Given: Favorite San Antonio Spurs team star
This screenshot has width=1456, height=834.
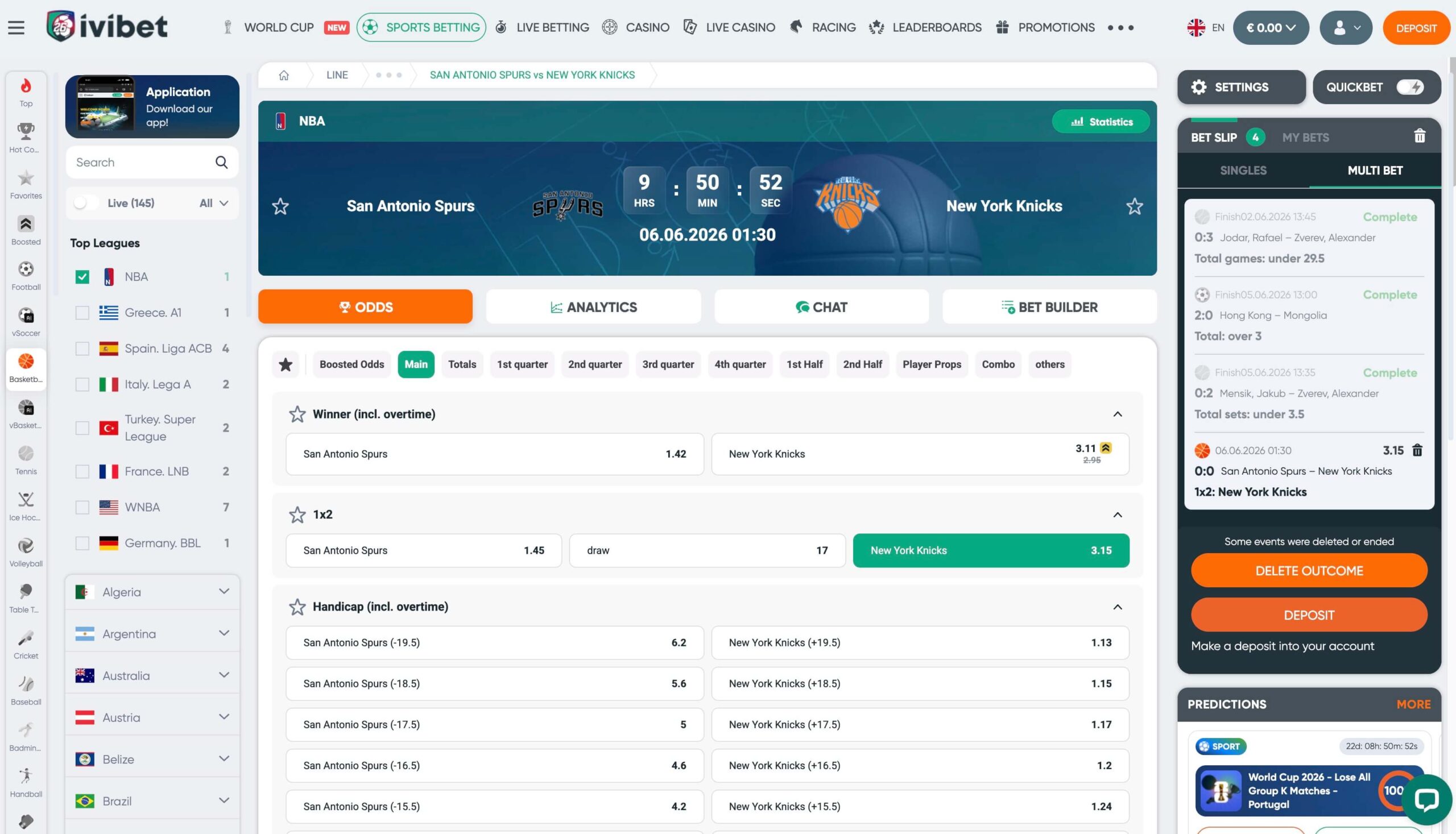Looking at the screenshot, I should click(280, 206).
